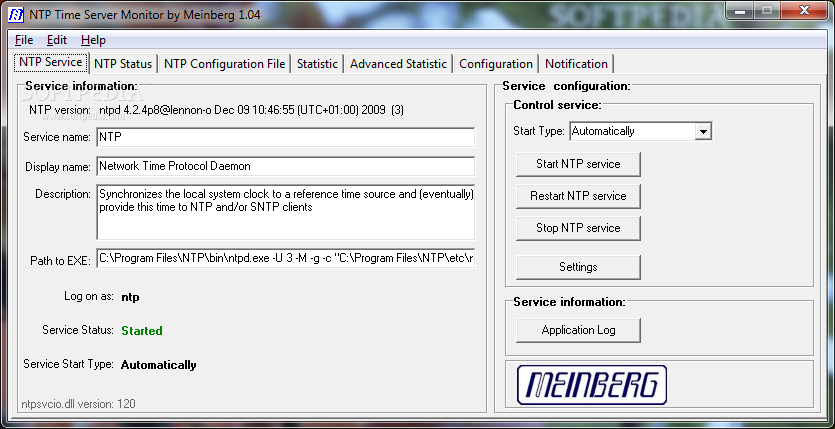The height and width of the screenshot is (429, 835).
Task: Expand the Start Type dropdown arrow
Action: pyautogui.click(x=703, y=131)
